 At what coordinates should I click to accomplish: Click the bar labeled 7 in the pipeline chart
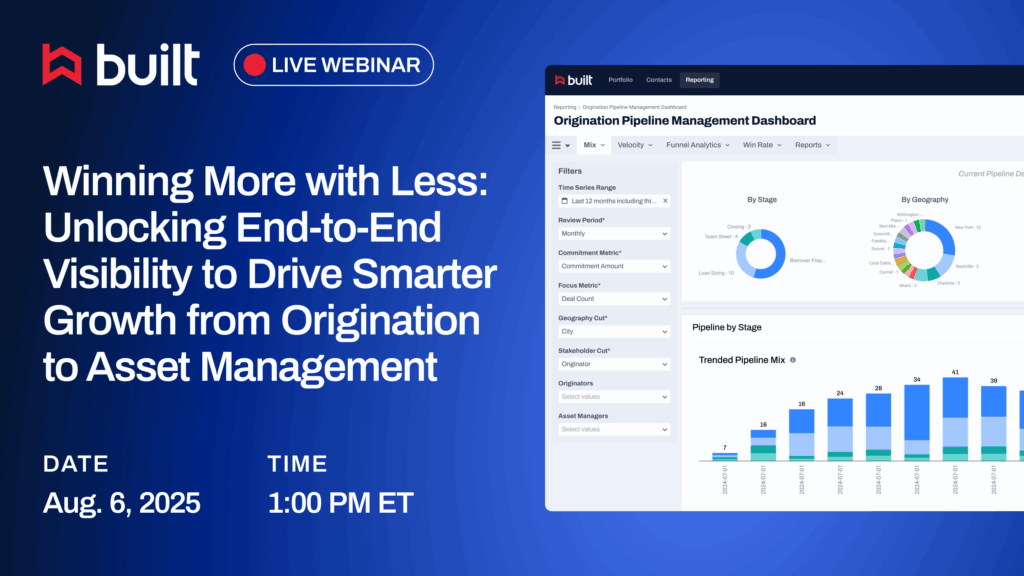[725, 456]
